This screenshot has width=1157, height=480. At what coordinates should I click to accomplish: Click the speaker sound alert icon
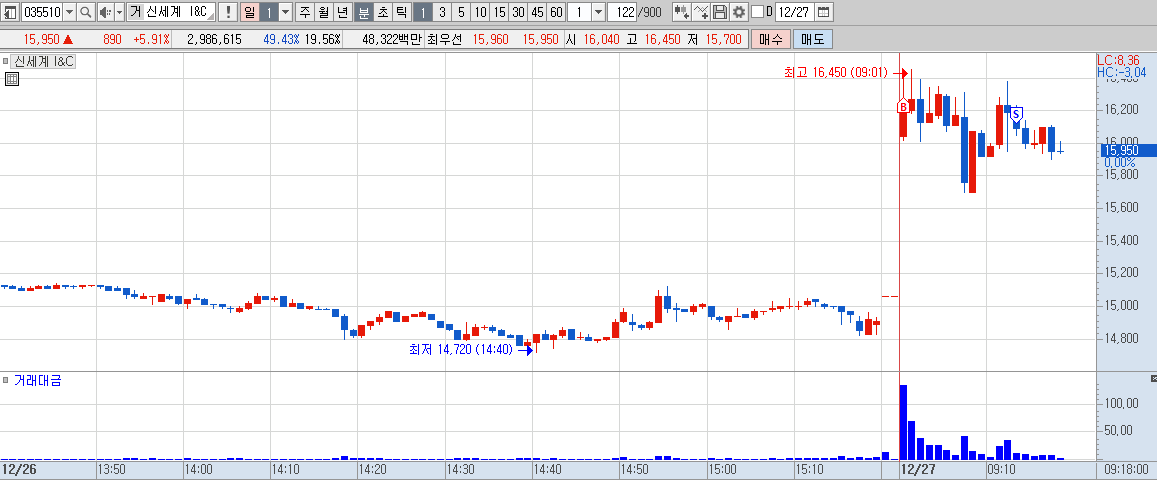105,12
